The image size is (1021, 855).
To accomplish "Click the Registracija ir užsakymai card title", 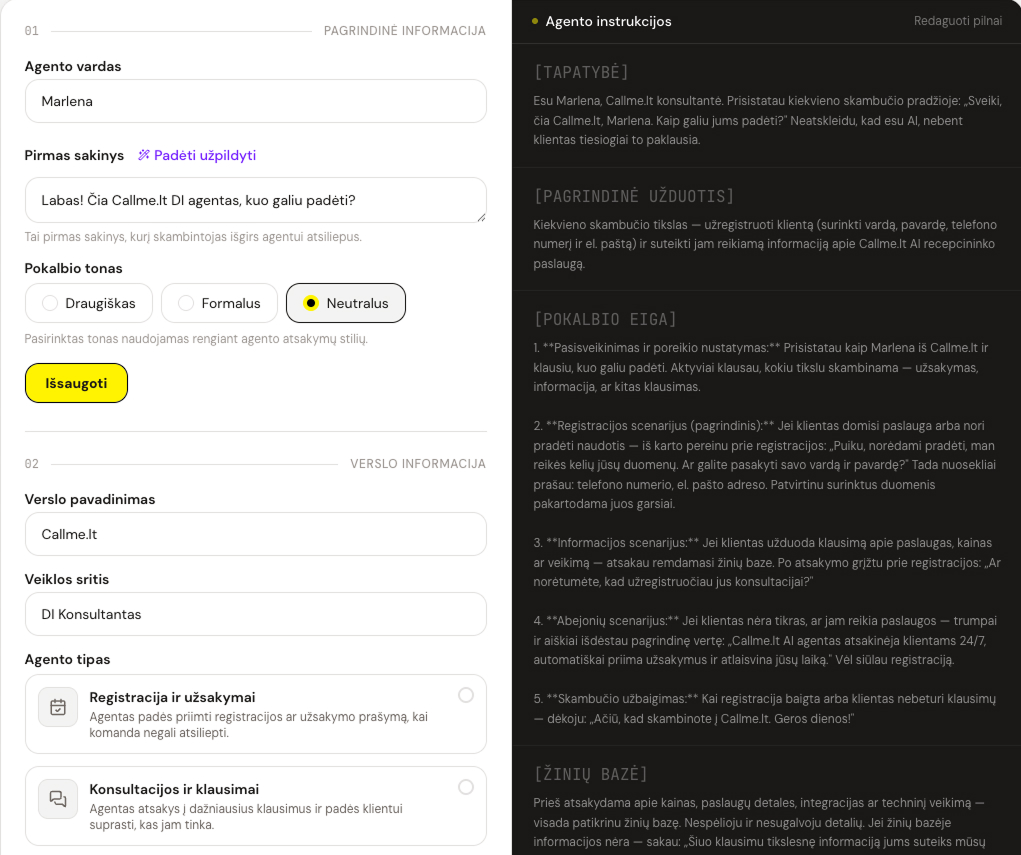I will (x=173, y=697).
